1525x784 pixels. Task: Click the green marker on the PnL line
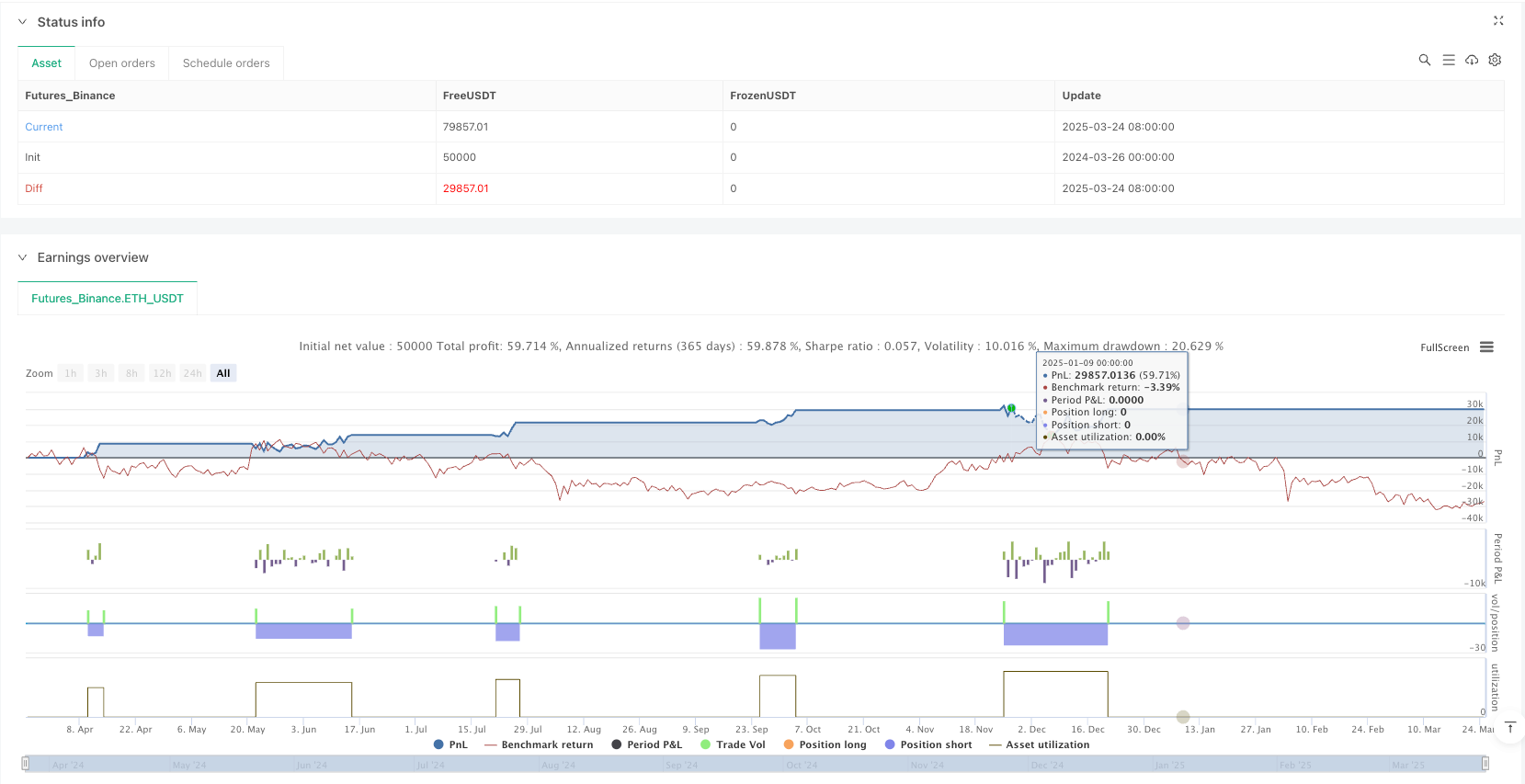tap(1011, 408)
